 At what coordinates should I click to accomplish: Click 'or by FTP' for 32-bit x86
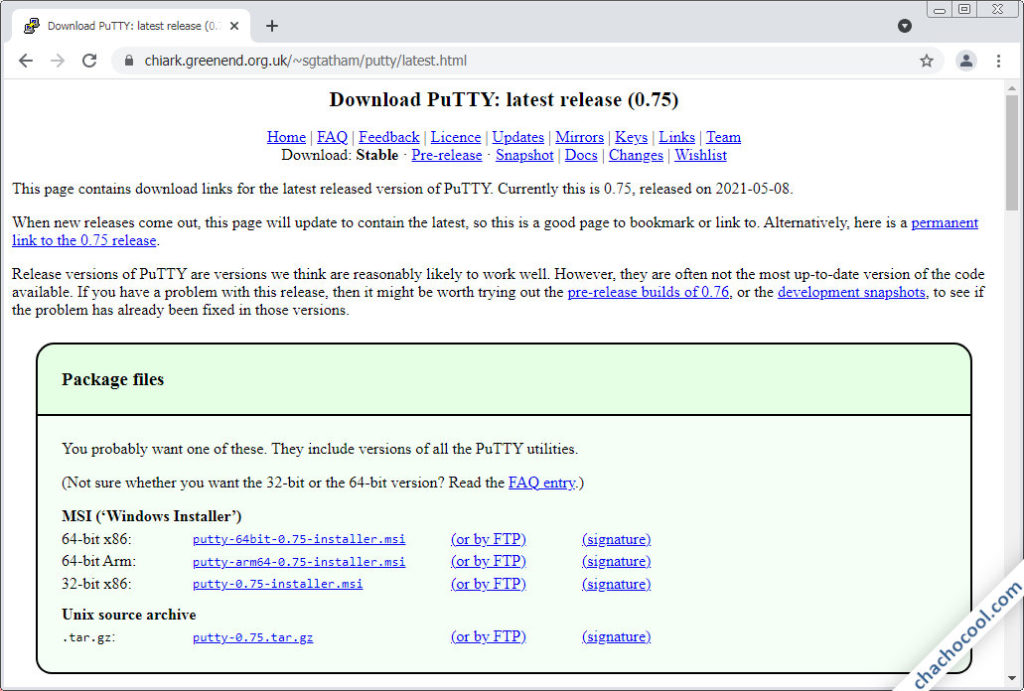(488, 584)
